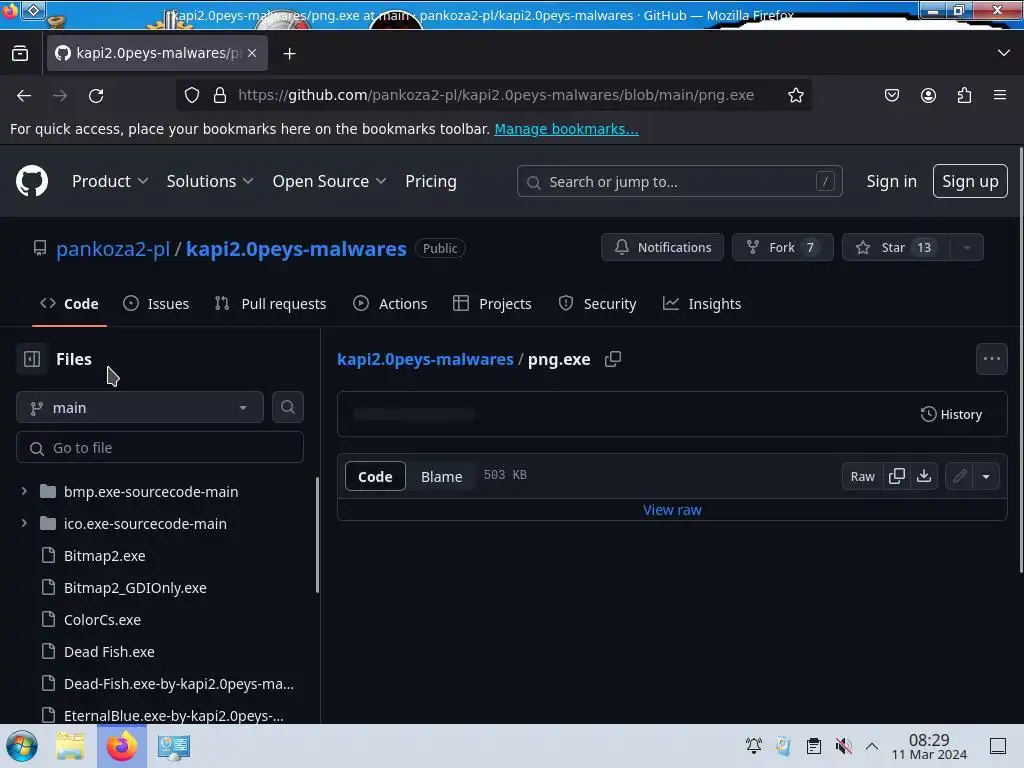Collapse the file tree side panel icon
1024x768 pixels.
31,359
